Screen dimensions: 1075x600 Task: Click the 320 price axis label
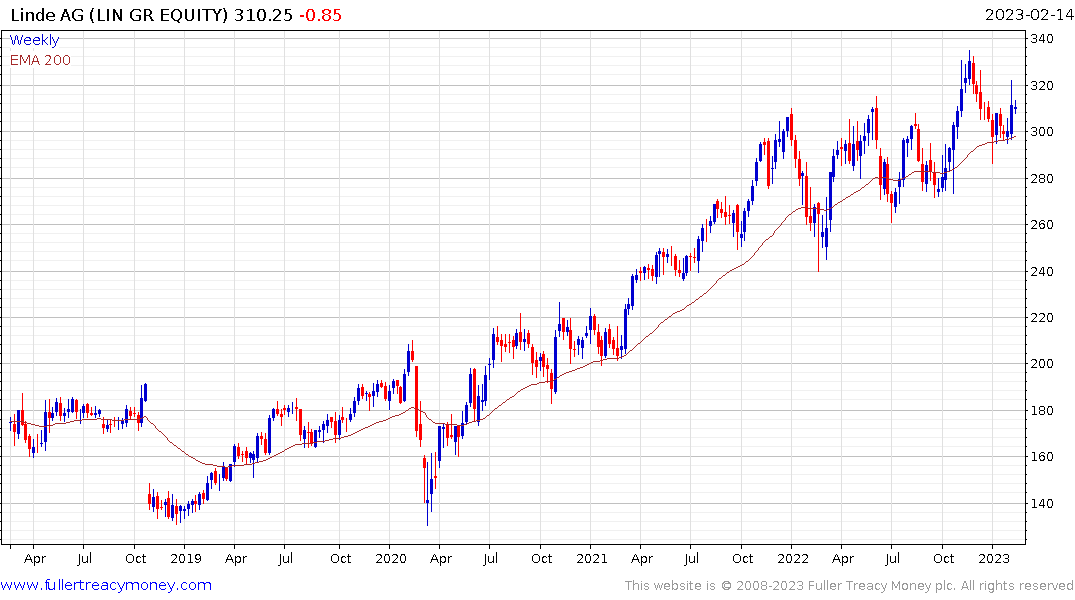[1042, 86]
